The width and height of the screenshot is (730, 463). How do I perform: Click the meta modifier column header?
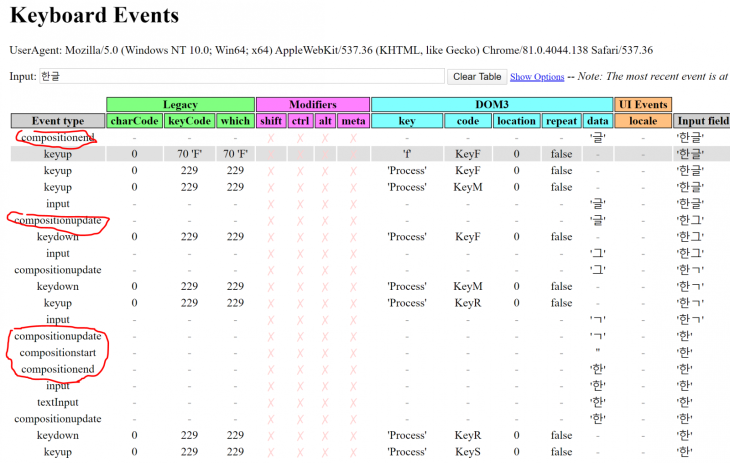click(353, 121)
